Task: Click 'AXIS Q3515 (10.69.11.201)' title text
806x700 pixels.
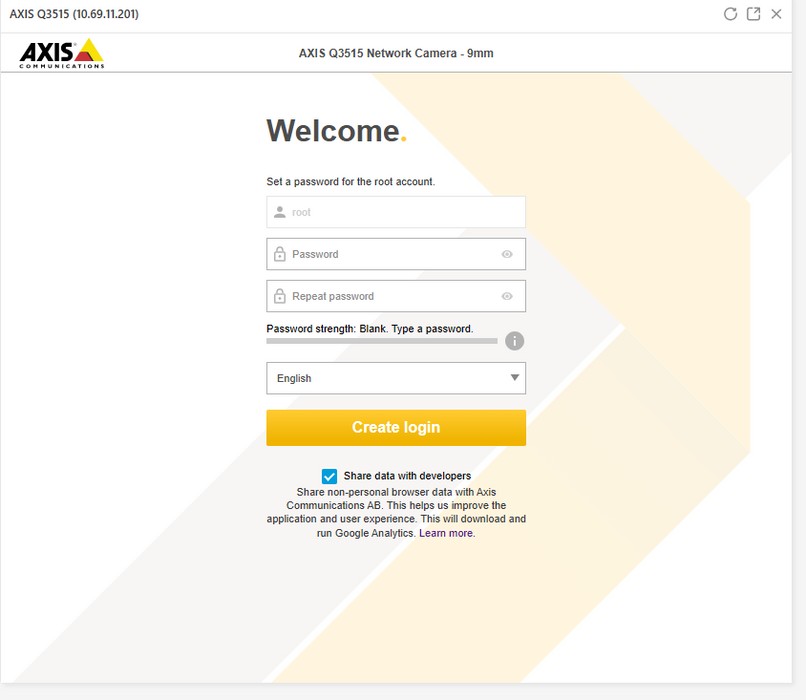Action: [74, 14]
